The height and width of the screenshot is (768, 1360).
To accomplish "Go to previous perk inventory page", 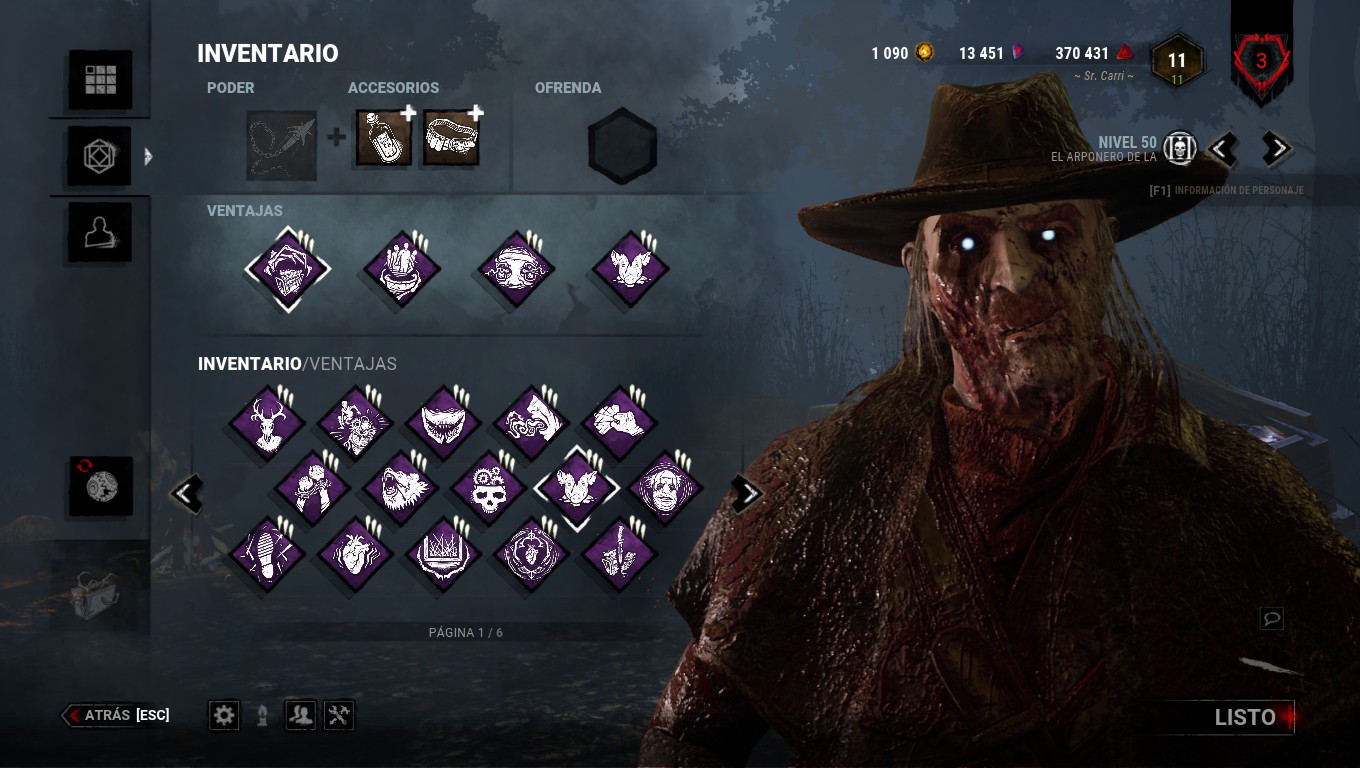I will point(186,492).
